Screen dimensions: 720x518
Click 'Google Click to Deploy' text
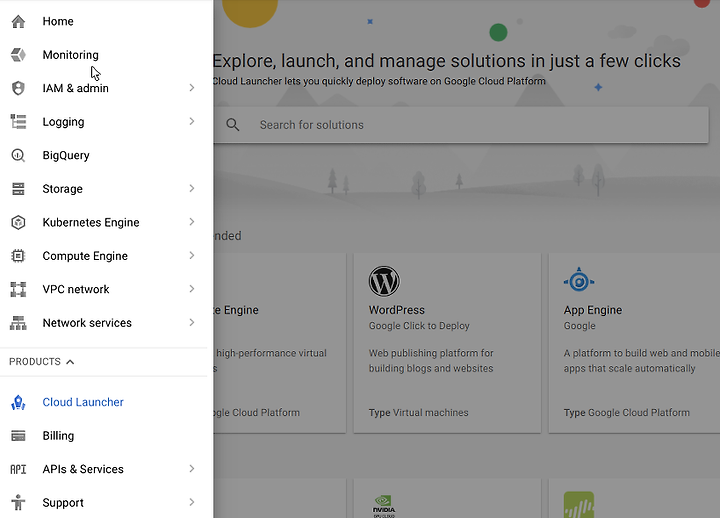pos(419,326)
